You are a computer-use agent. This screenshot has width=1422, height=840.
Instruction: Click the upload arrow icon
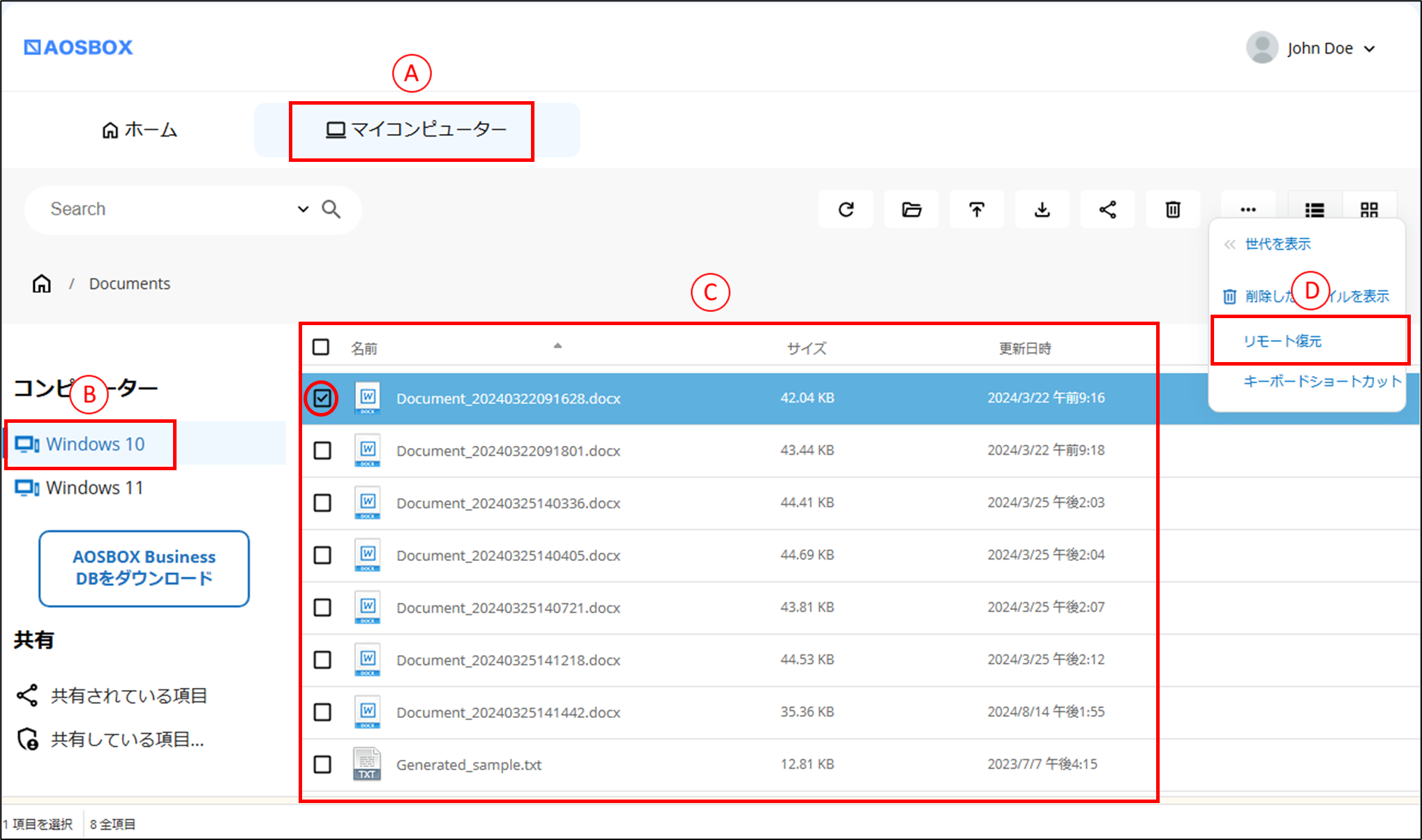[x=977, y=209]
